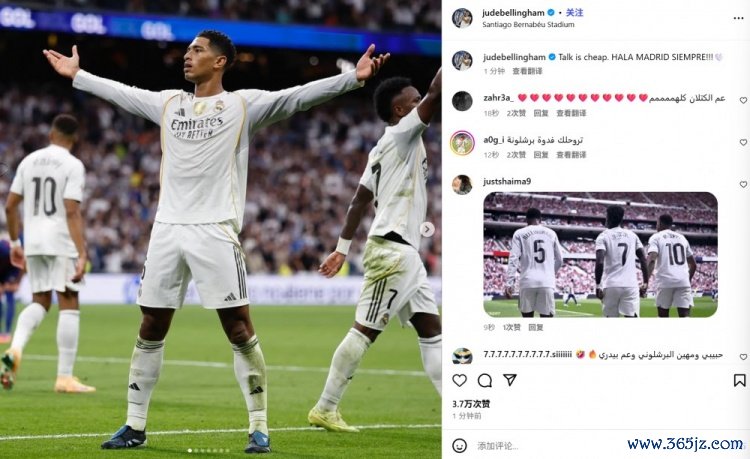
Task: Open the three-dot more options menu
Action: [738, 18]
